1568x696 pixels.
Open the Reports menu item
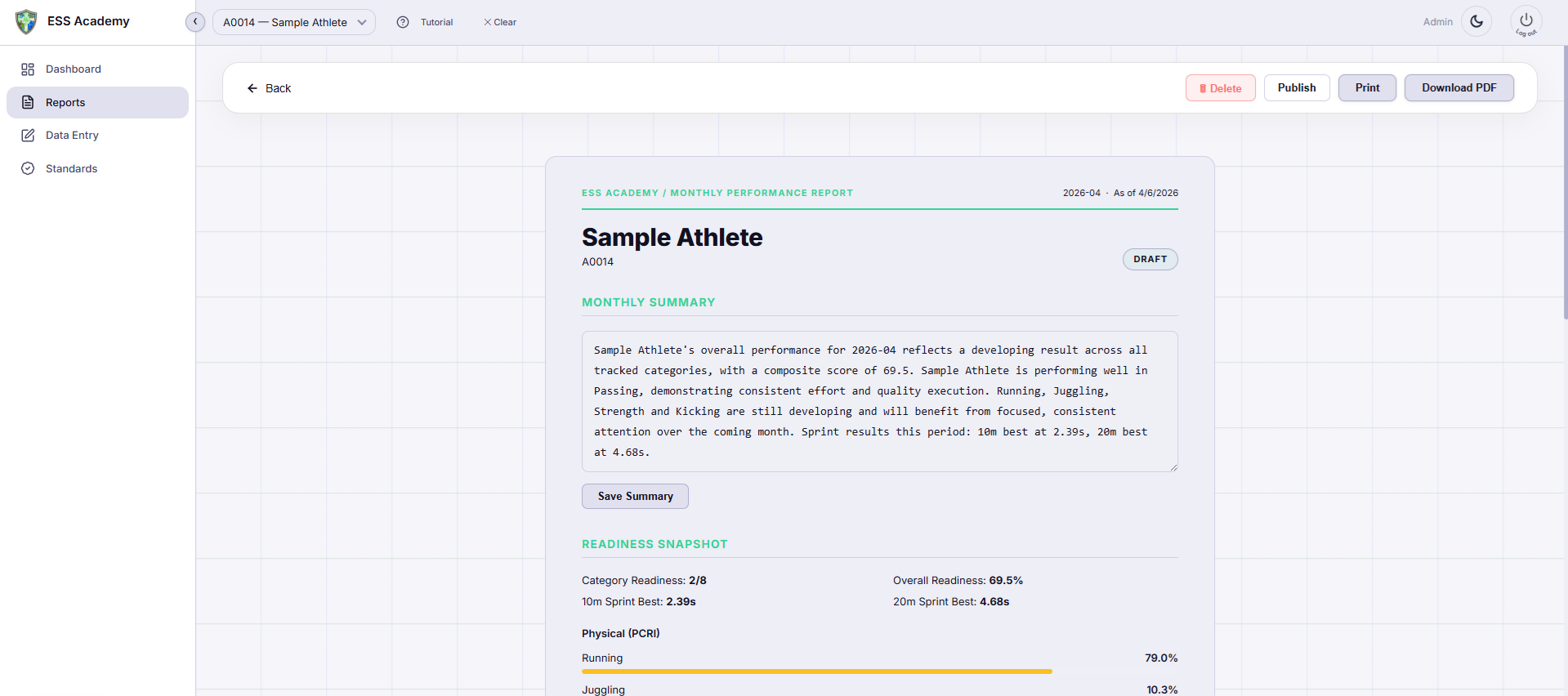pyautogui.click(x=98, y=102)
